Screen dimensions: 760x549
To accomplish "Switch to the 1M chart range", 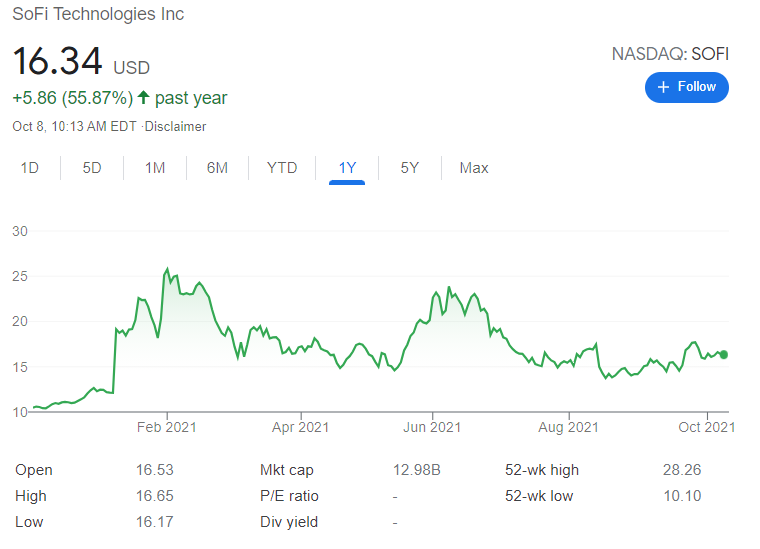I will 155,168.
